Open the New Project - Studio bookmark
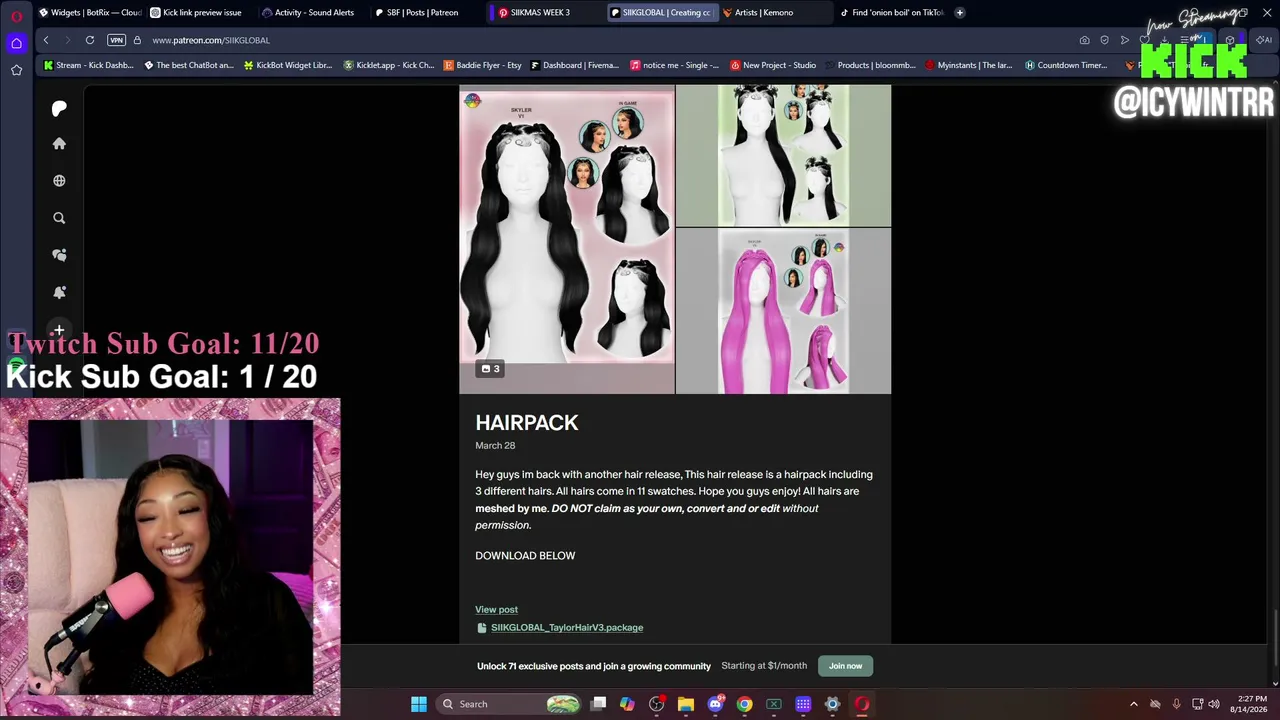Viewport: 1280px width, 720px height. tap(773, 65)
